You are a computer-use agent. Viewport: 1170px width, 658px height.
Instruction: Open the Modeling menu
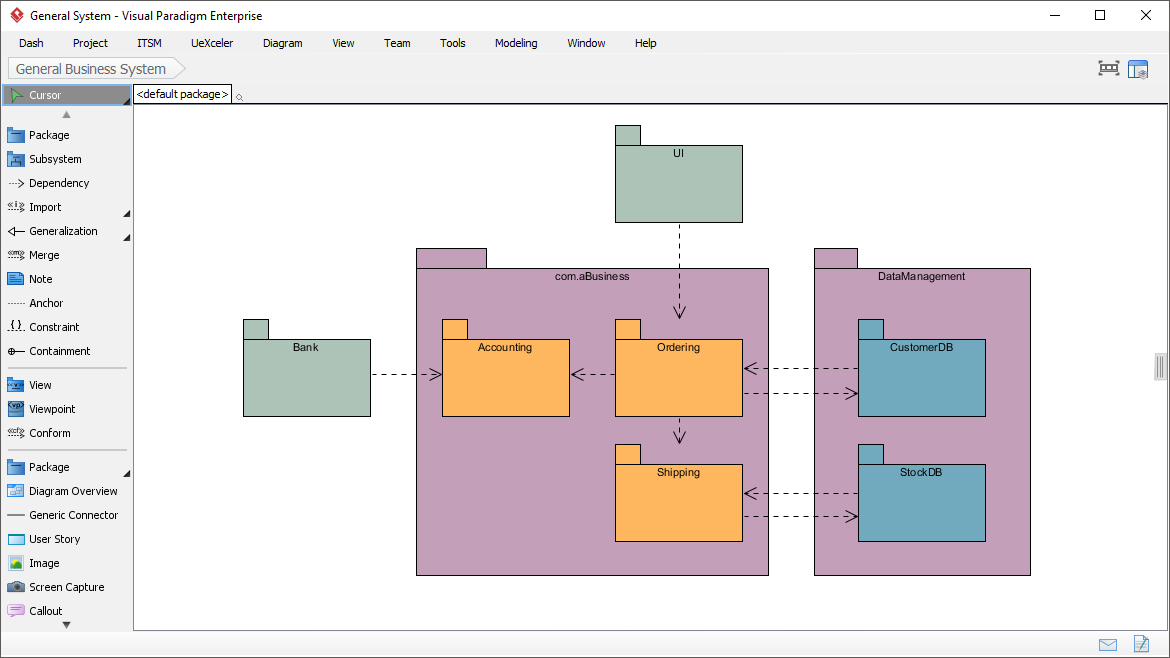pos(516,43)
